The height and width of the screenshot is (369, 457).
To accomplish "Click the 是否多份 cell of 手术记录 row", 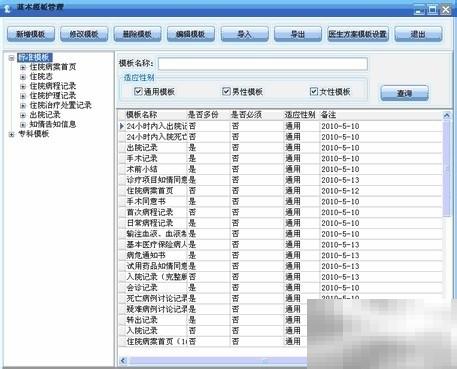I will 208,159.
